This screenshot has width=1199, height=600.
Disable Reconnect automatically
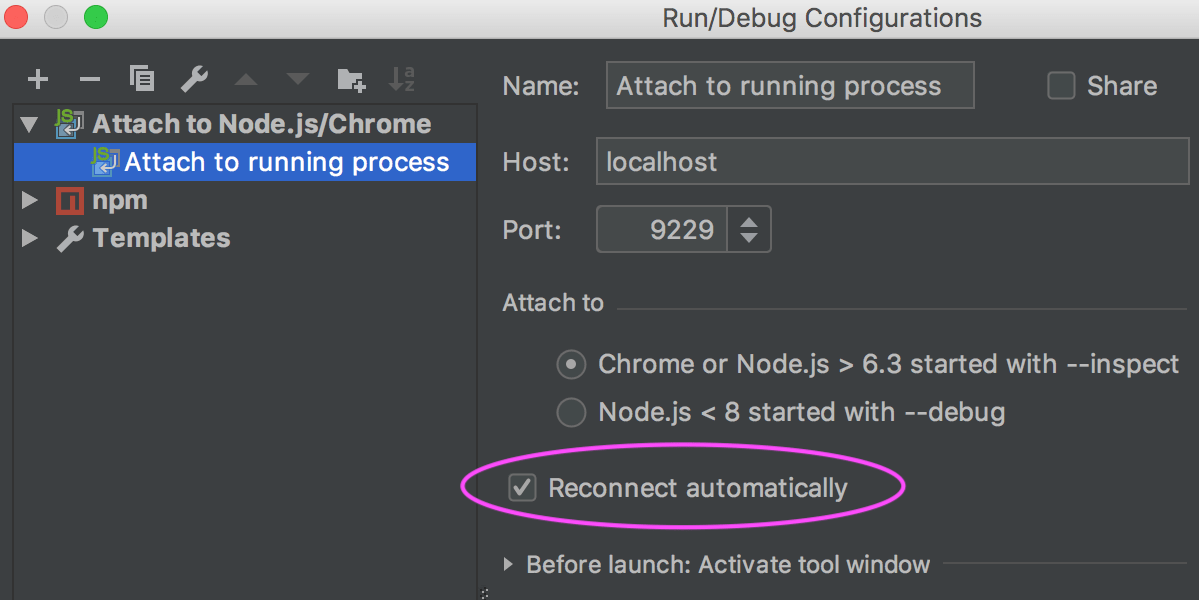pos(521,488)
